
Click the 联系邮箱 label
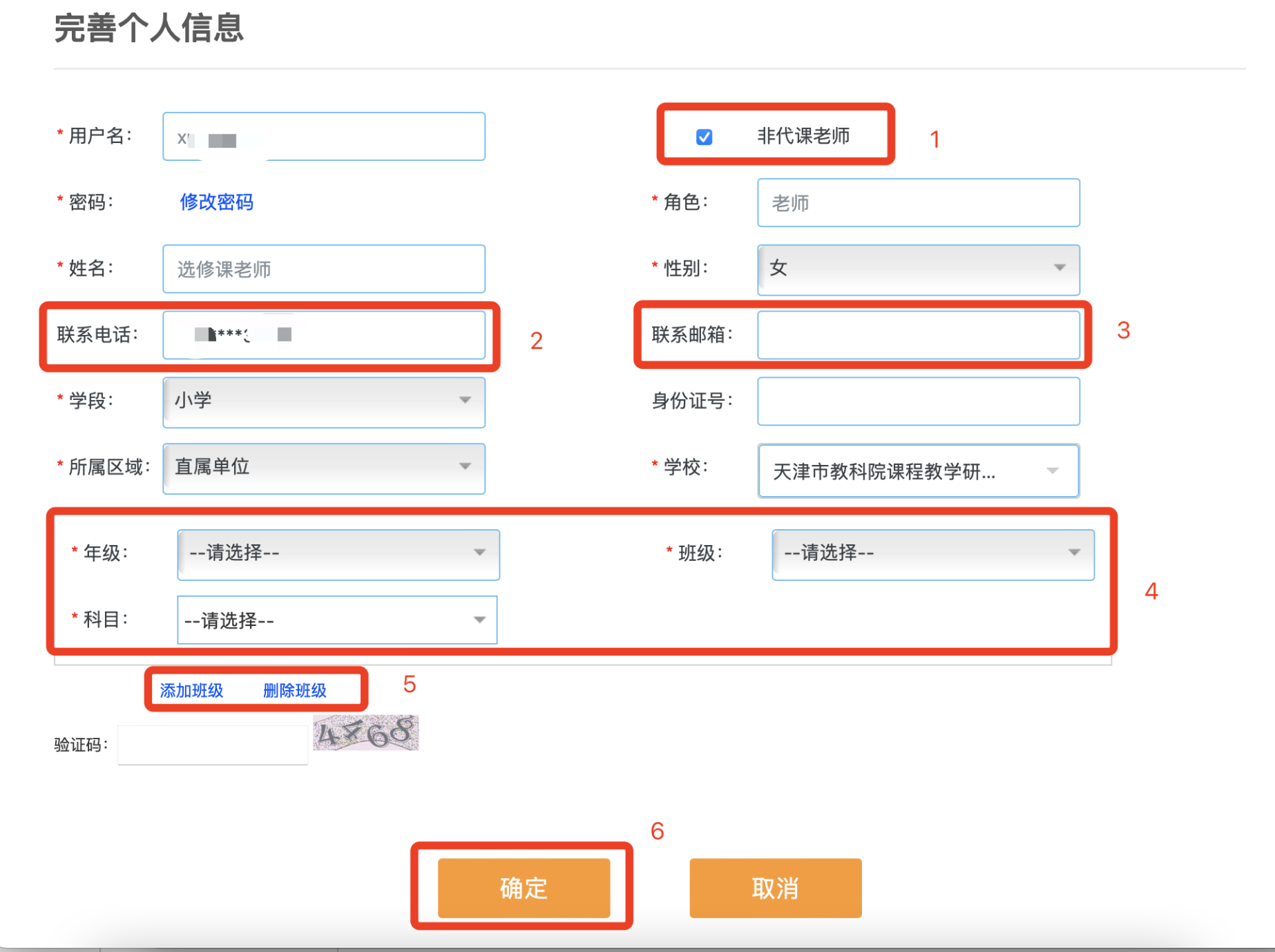pyautogui.click(x=692, y=335)
